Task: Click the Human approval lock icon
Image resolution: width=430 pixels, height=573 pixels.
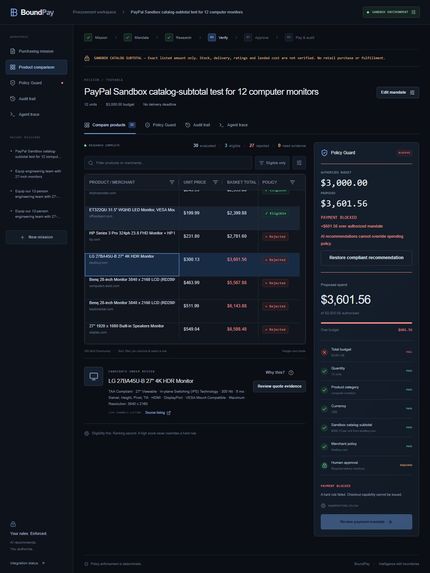Action: 324,465
